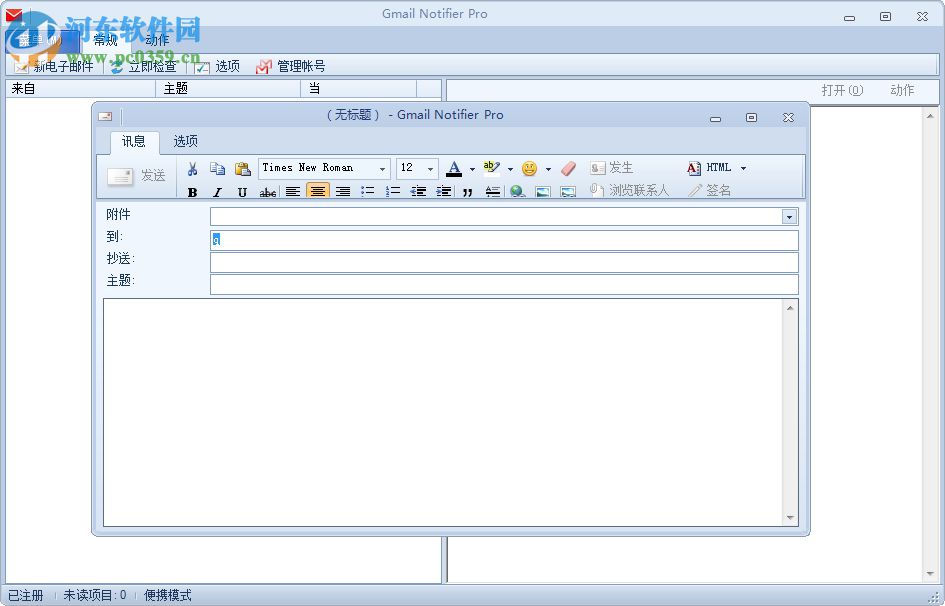945x606 pixels.
Task: Toggle italic formatting
Action: [x=217, y=191]
